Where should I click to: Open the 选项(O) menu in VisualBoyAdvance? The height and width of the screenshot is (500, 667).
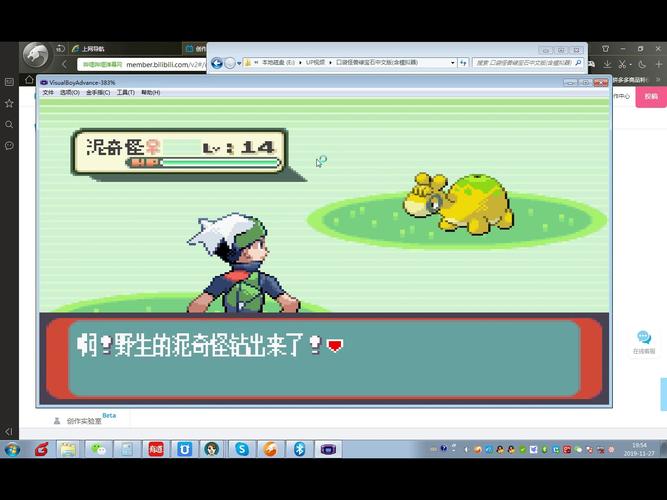(x=69, y=92)
